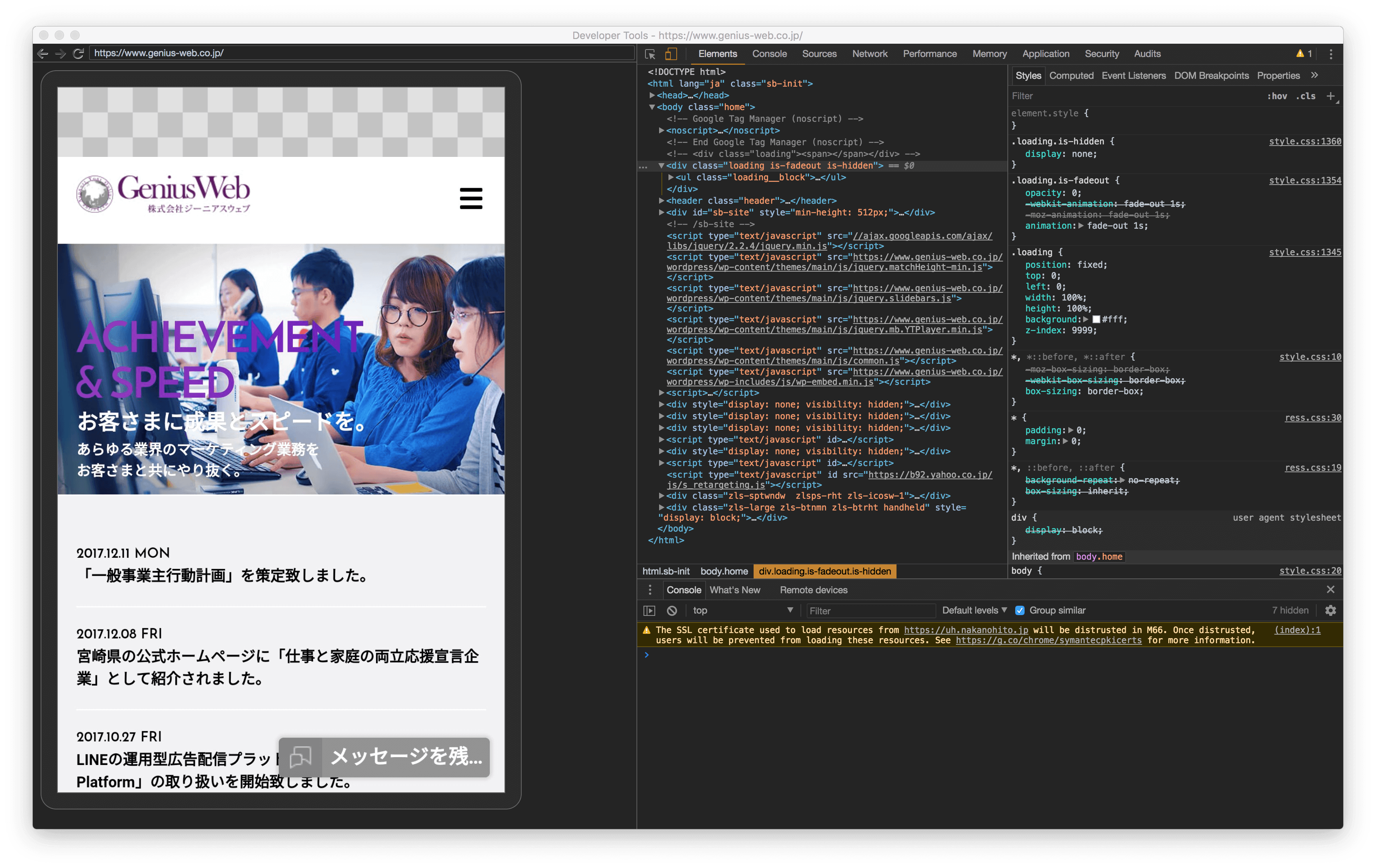Switch to the Network tab
Screen dimensions: 1376x868
click(x=869, y=54)
